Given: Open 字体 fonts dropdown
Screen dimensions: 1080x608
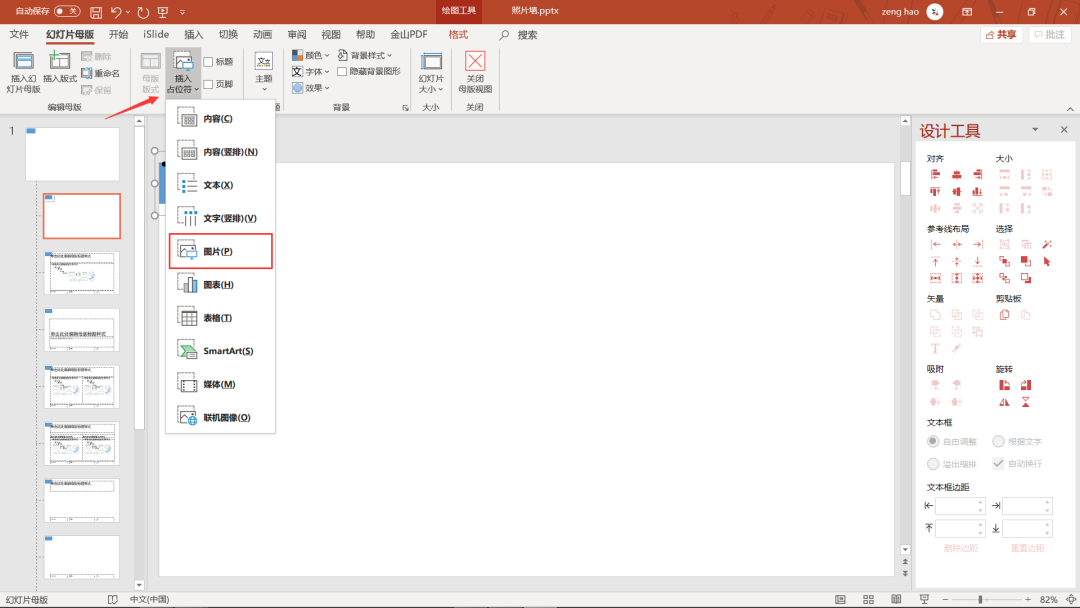Looking at the screenshot, I should click(x=310, y=72).
